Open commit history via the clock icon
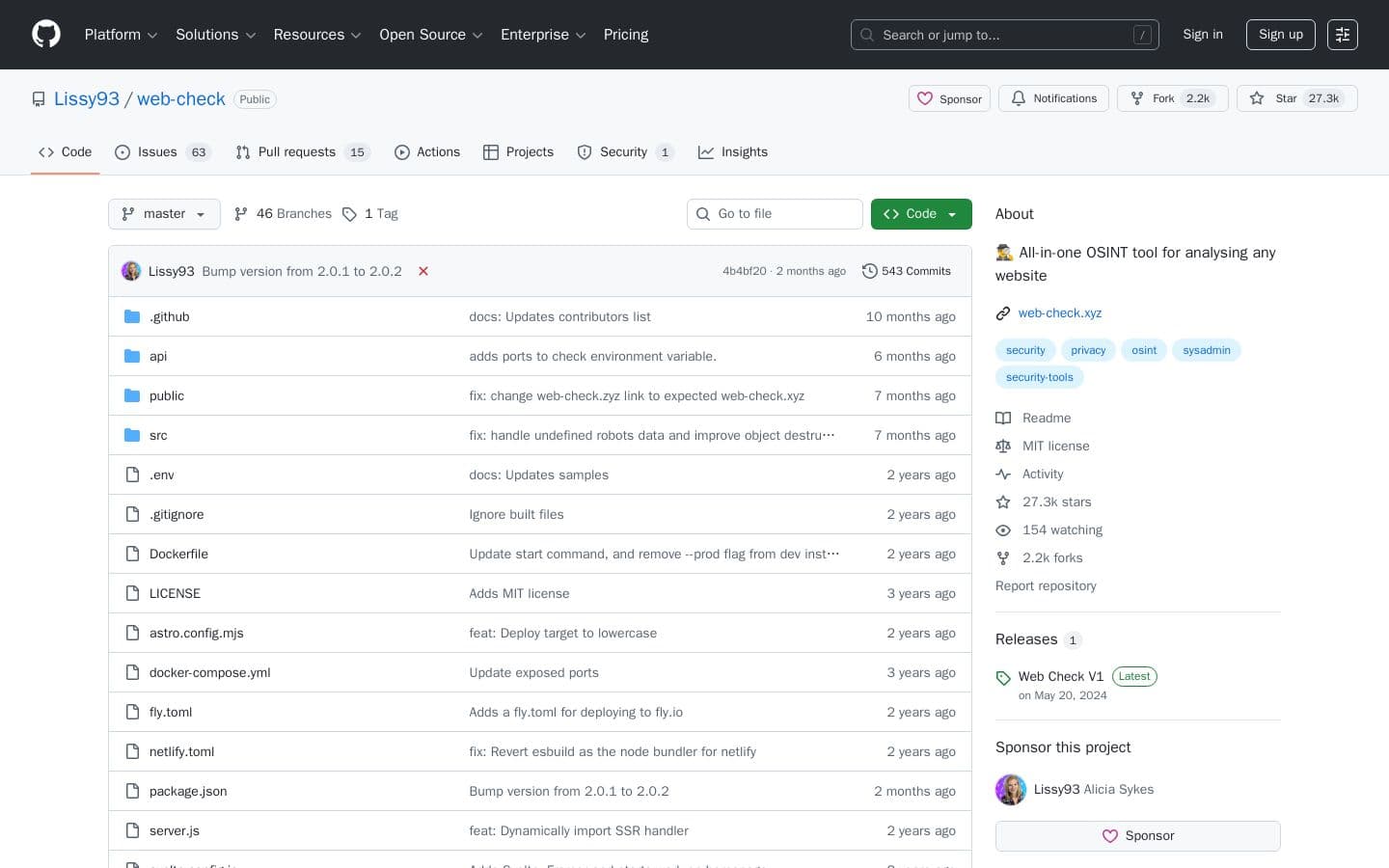The image size is (1389, 868). (x=870, y=271)
